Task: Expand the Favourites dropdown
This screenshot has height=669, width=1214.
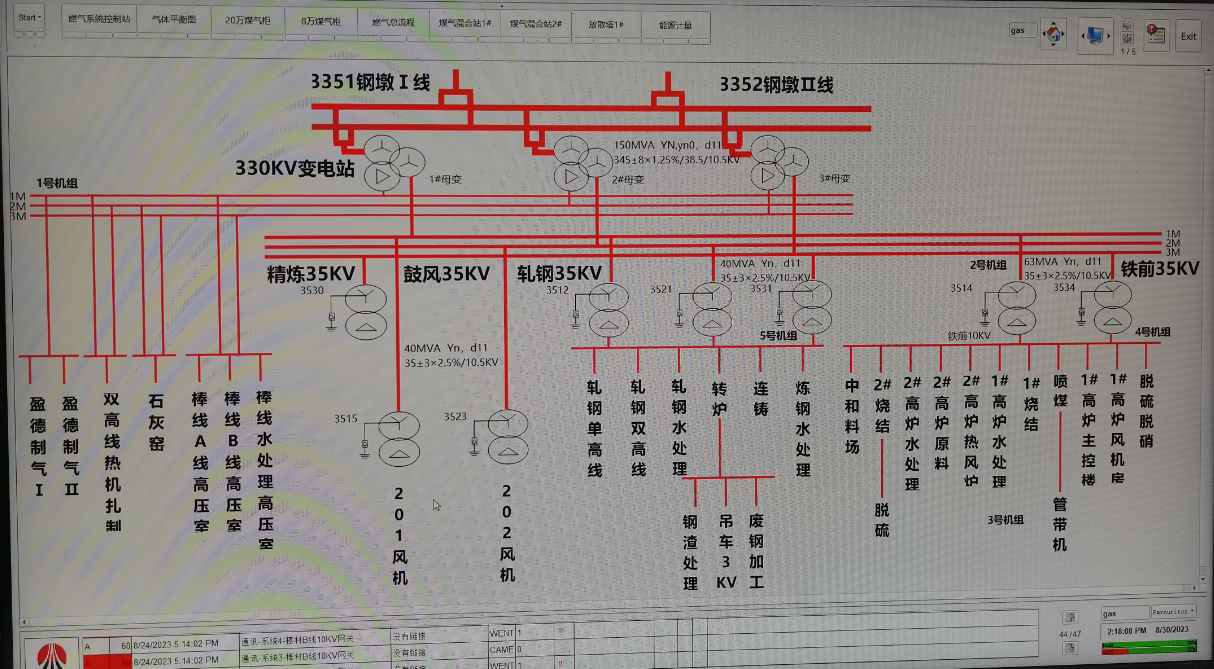Action: pos(1173,611)
